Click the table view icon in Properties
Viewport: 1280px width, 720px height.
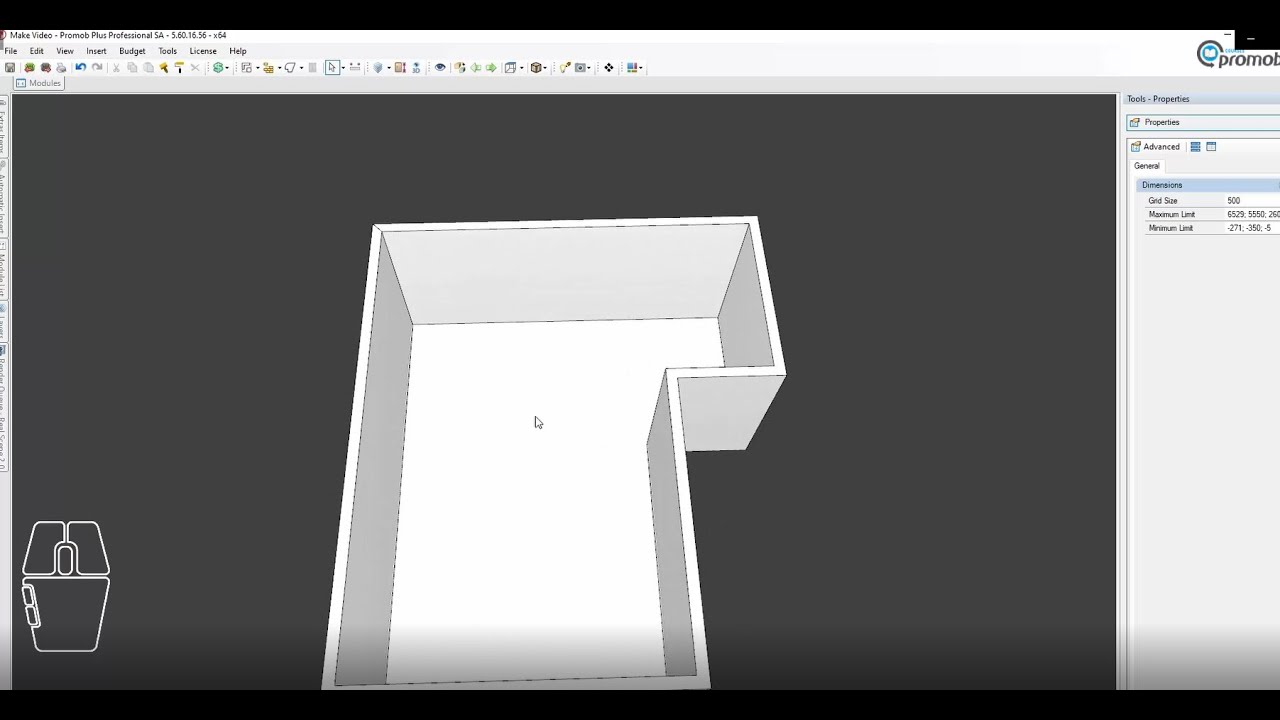coord(1211,147)
